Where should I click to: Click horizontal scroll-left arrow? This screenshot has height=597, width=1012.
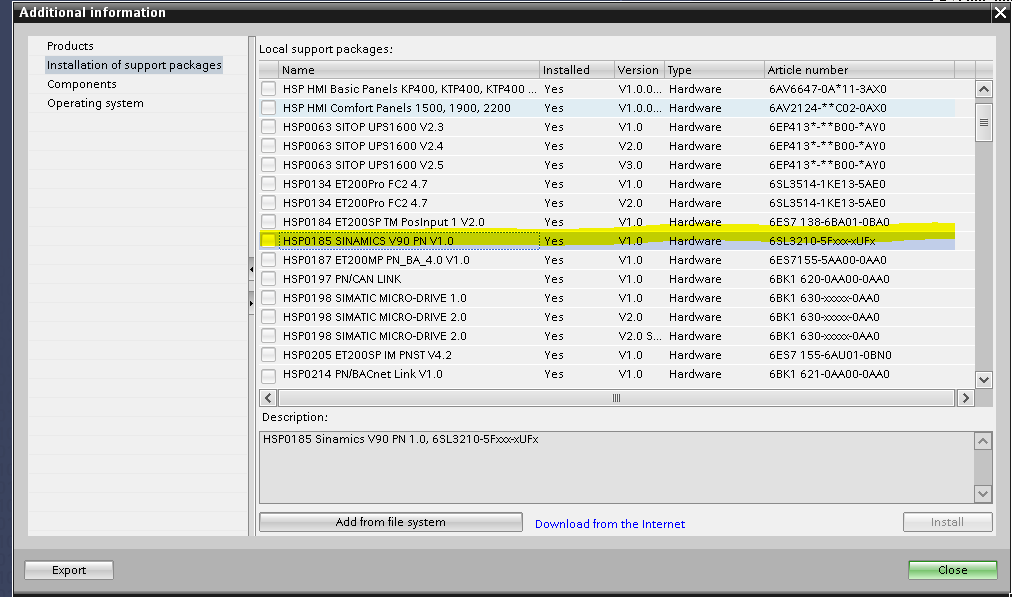click(x=268, y=398)
